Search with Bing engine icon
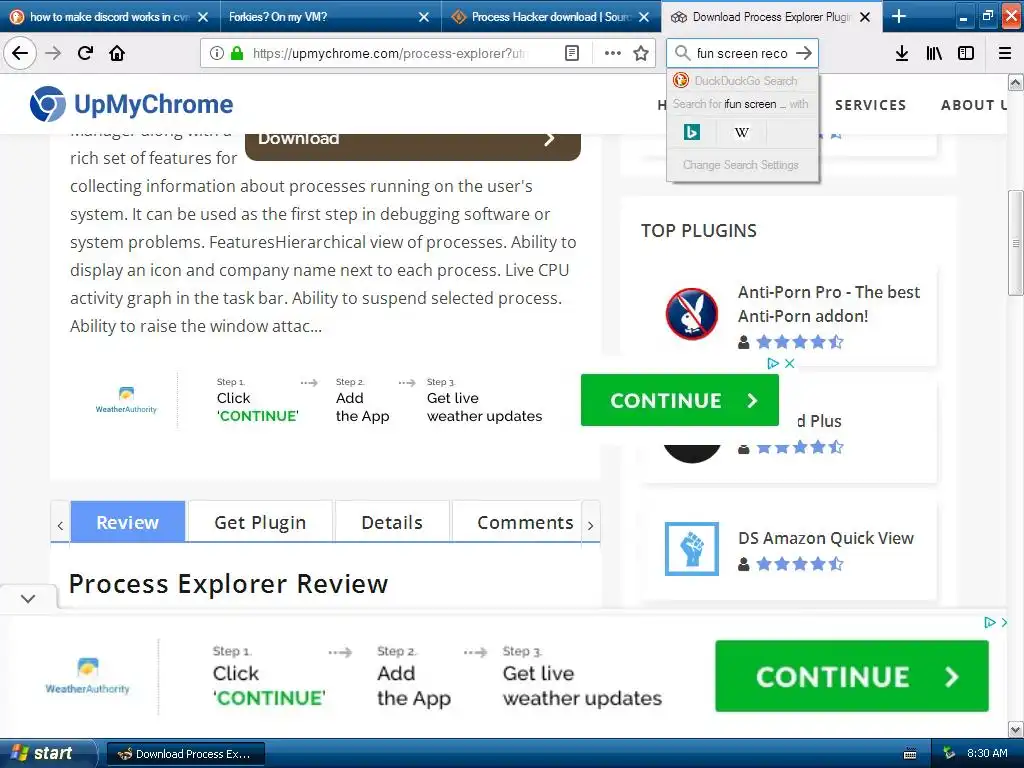Image resolution: width=1024 pixels, height=768 pixels. (x=692, y=133)
